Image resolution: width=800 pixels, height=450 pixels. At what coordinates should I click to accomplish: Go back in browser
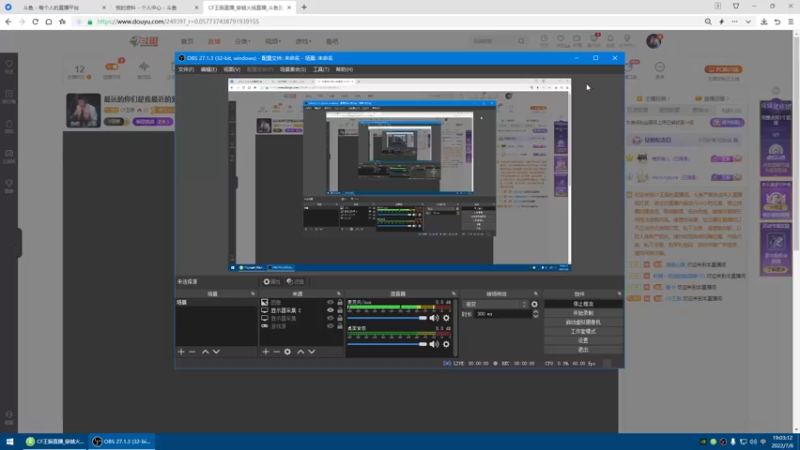(x=8, y=22)
